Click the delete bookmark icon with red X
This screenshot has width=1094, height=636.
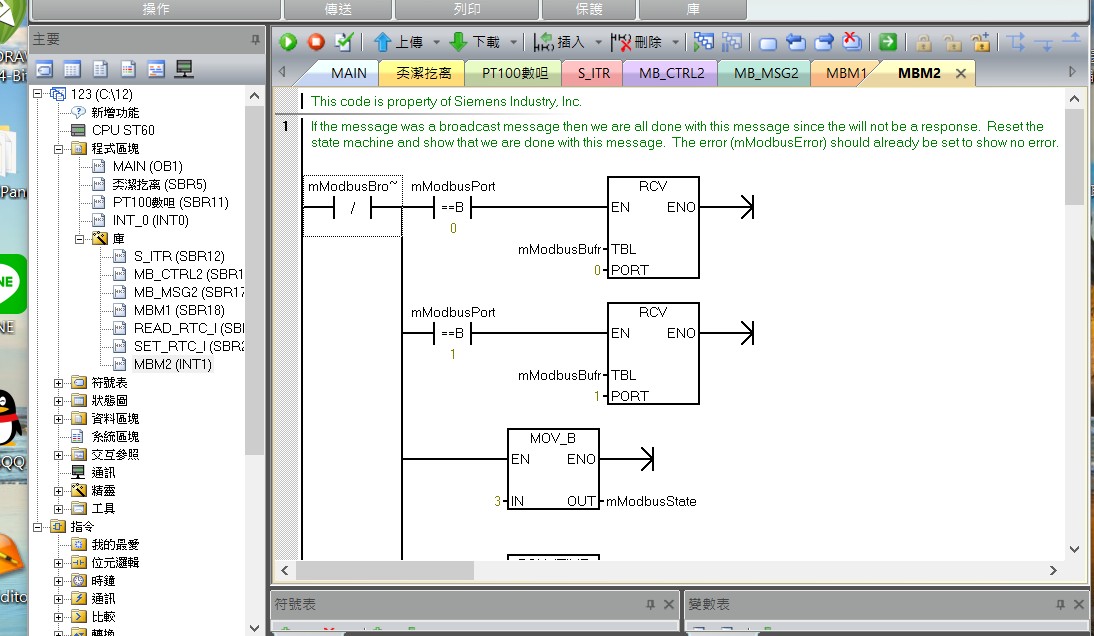(851, 42)
